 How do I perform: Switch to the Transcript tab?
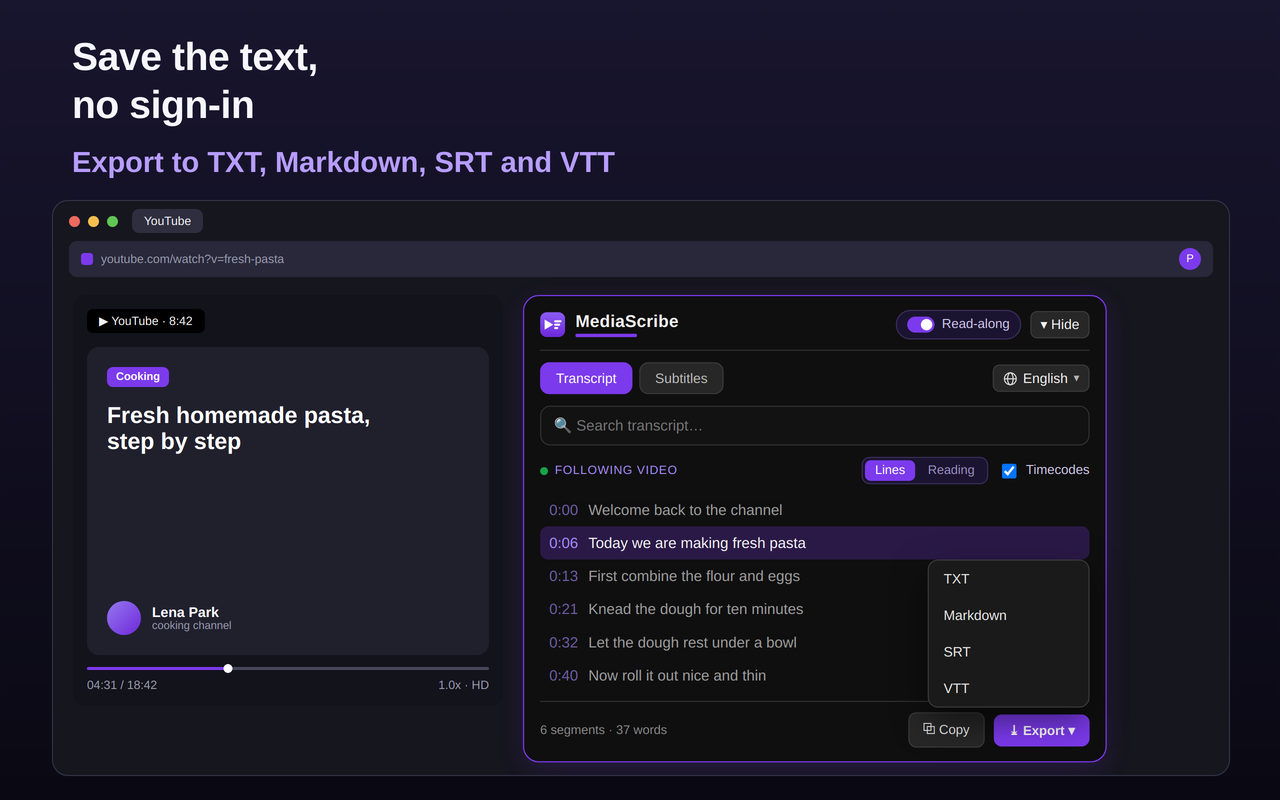586,378
